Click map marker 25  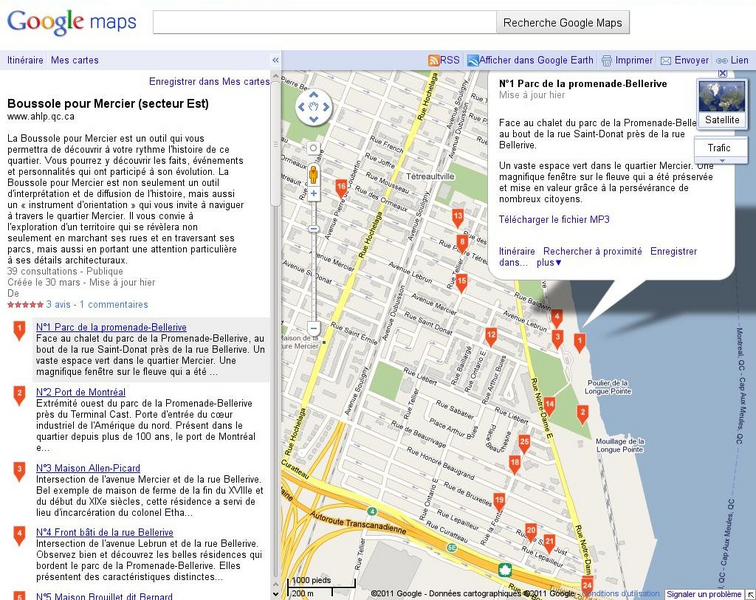pyautogui.click(x=524, y=444)
